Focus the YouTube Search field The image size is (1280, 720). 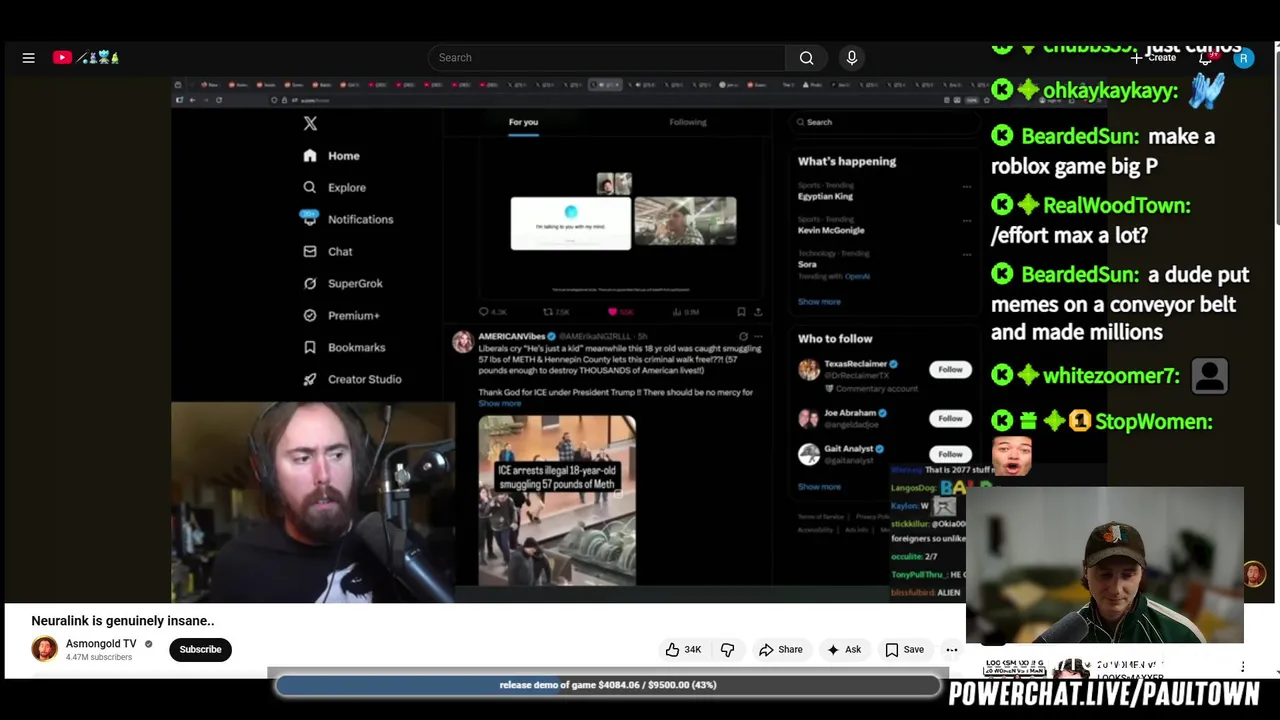coord(607,58)
